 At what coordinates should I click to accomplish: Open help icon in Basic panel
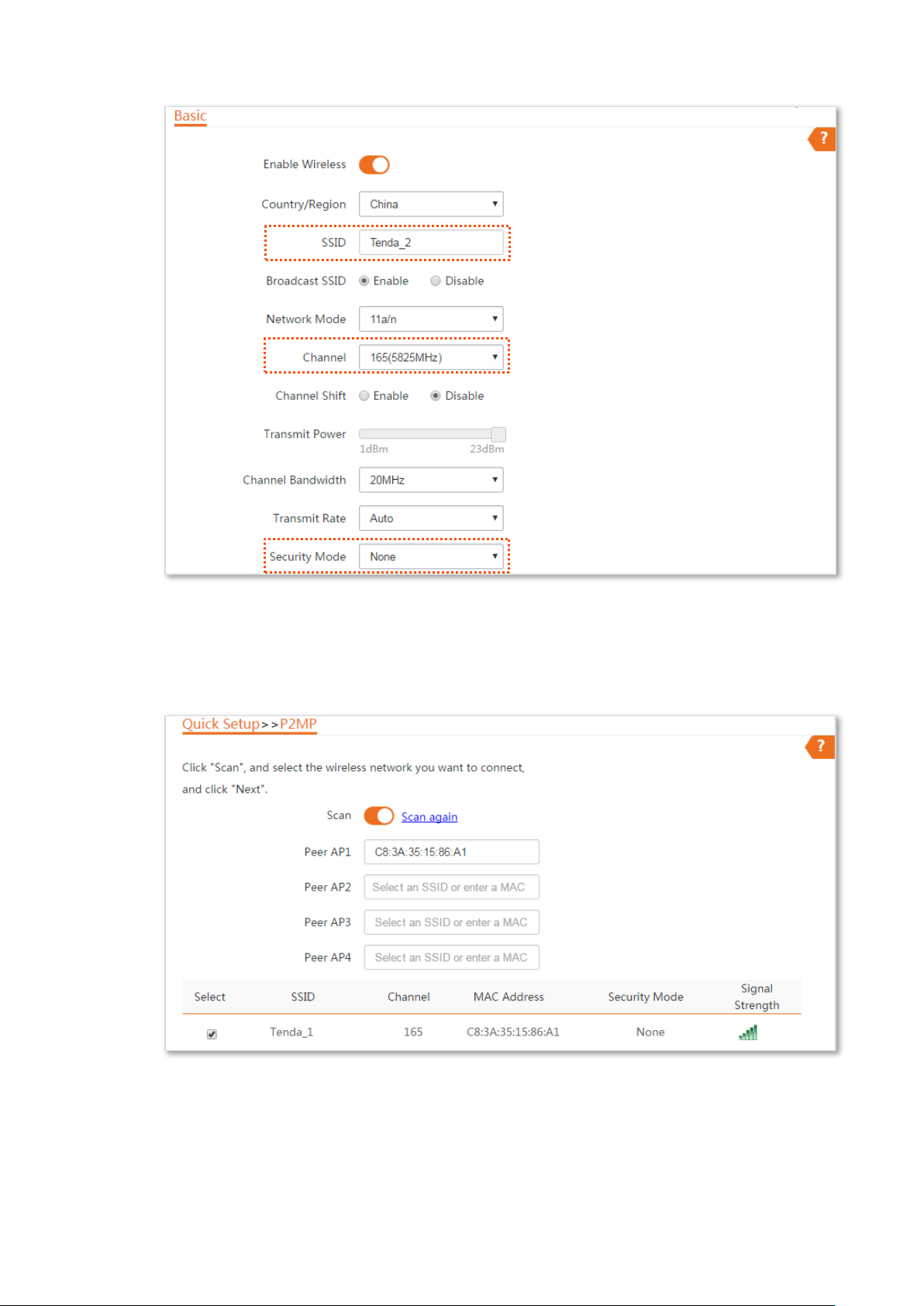pyautogui.click(x=822, y=139)
